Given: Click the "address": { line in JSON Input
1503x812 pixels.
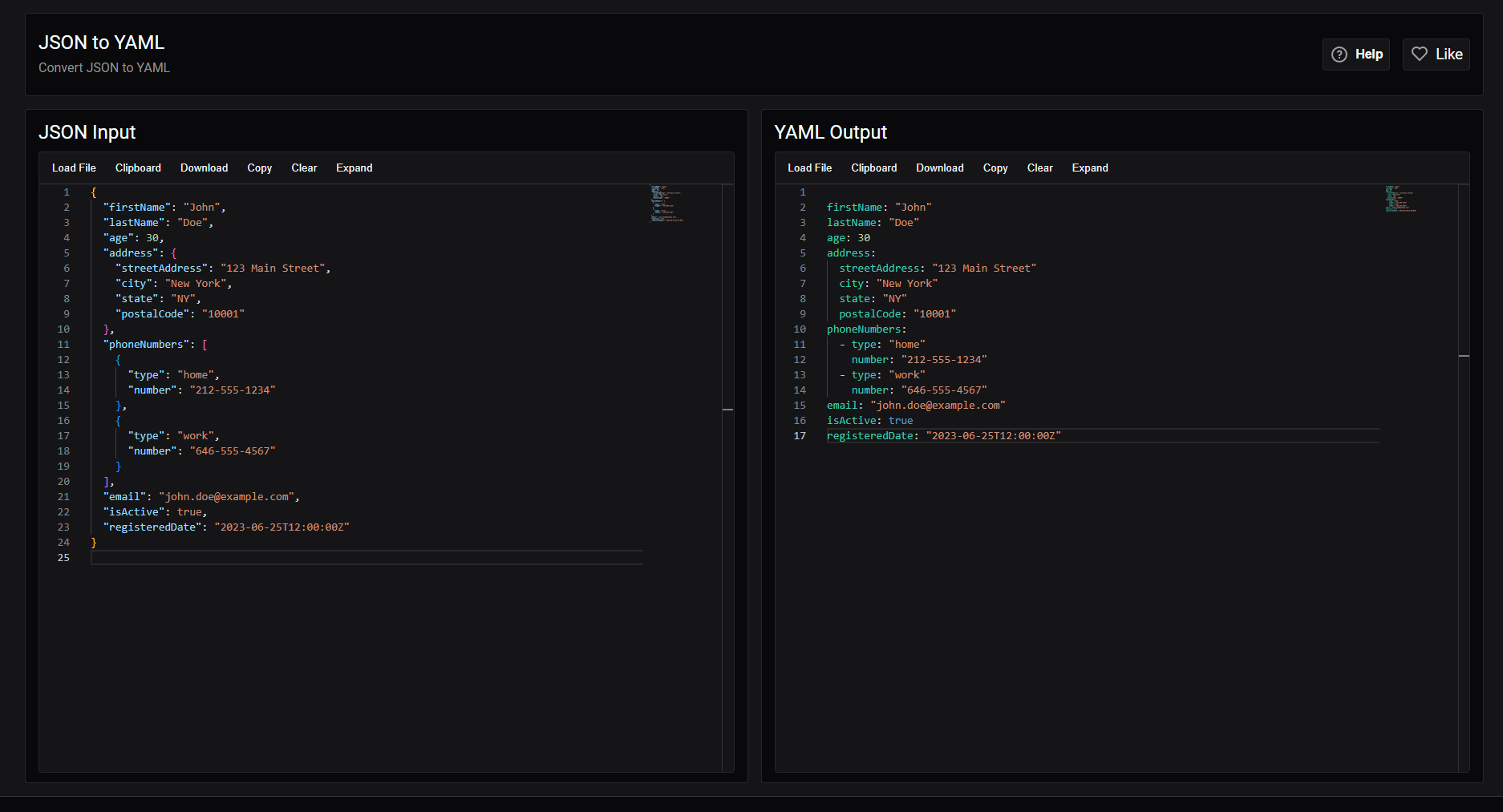Looking at the screenshot, I should [x=140, y=253].
